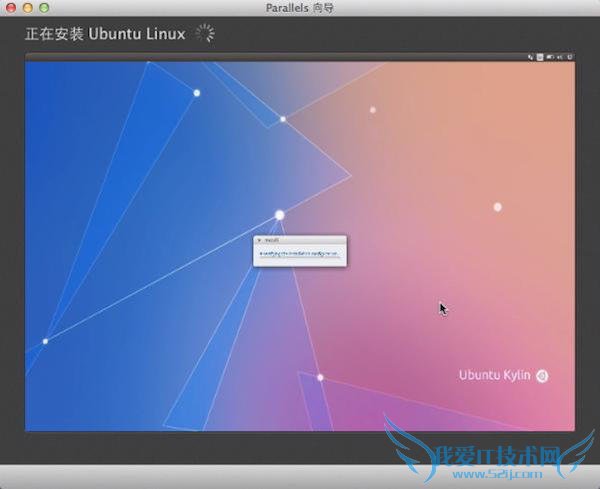The height and width of the screenshot is (489, 600).
Task: Click the Parallels 向导 window title
Action: [x=300, y=8]
